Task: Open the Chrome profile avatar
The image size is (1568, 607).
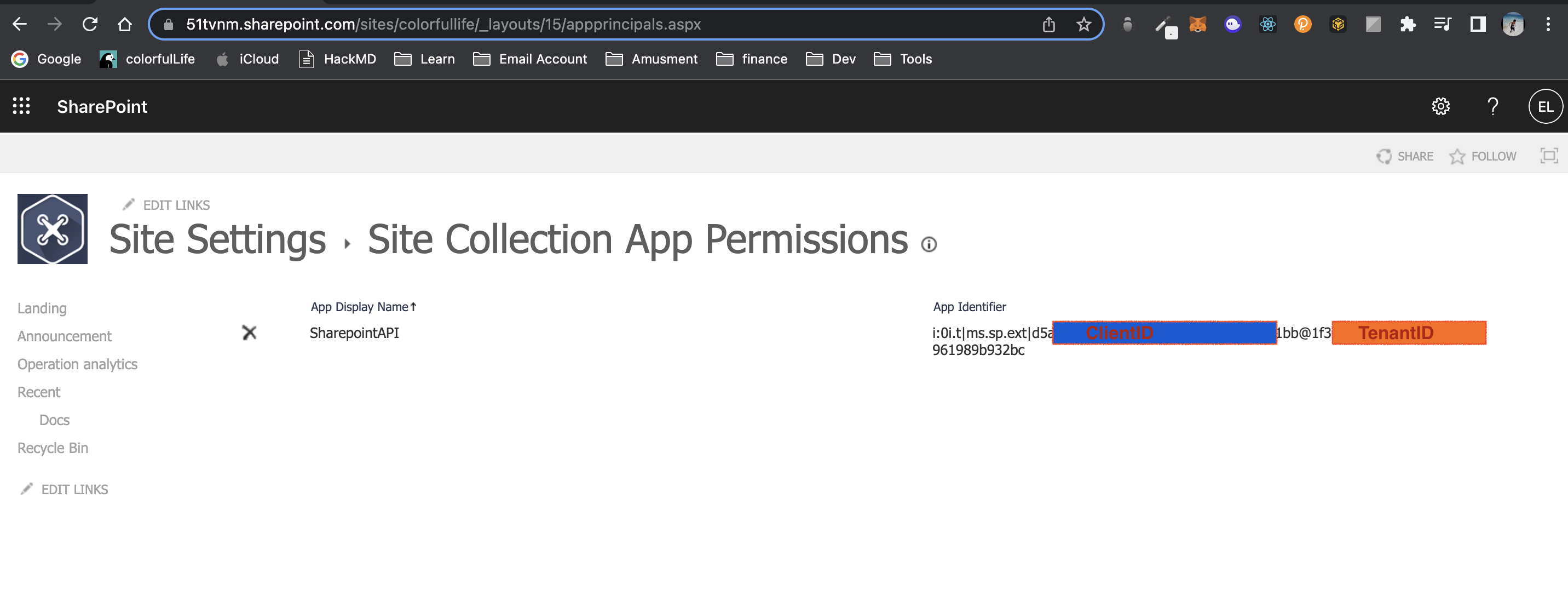Action: (1513, 24)
